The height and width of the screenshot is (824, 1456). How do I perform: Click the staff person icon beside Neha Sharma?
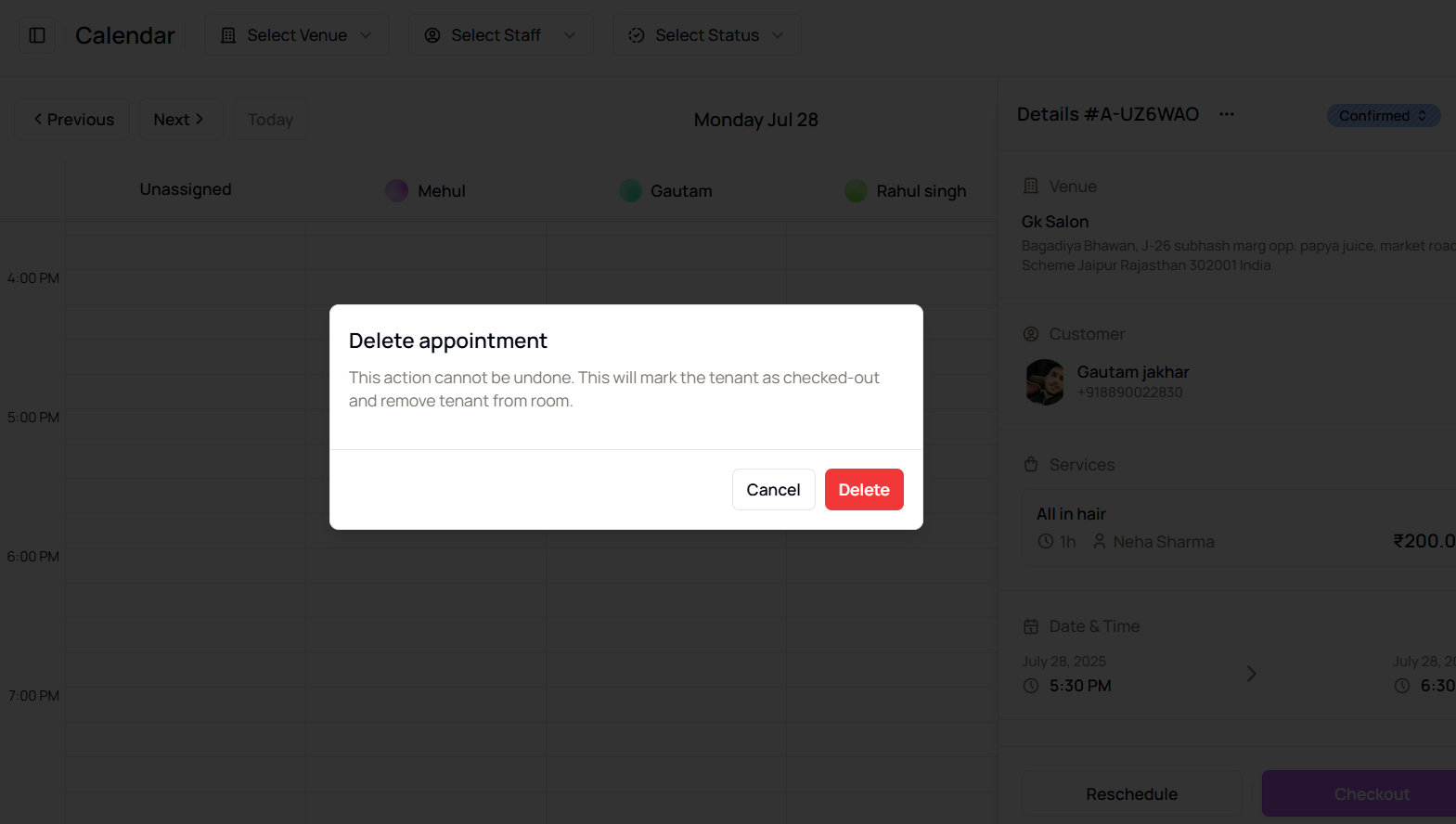coord(1100,541)
